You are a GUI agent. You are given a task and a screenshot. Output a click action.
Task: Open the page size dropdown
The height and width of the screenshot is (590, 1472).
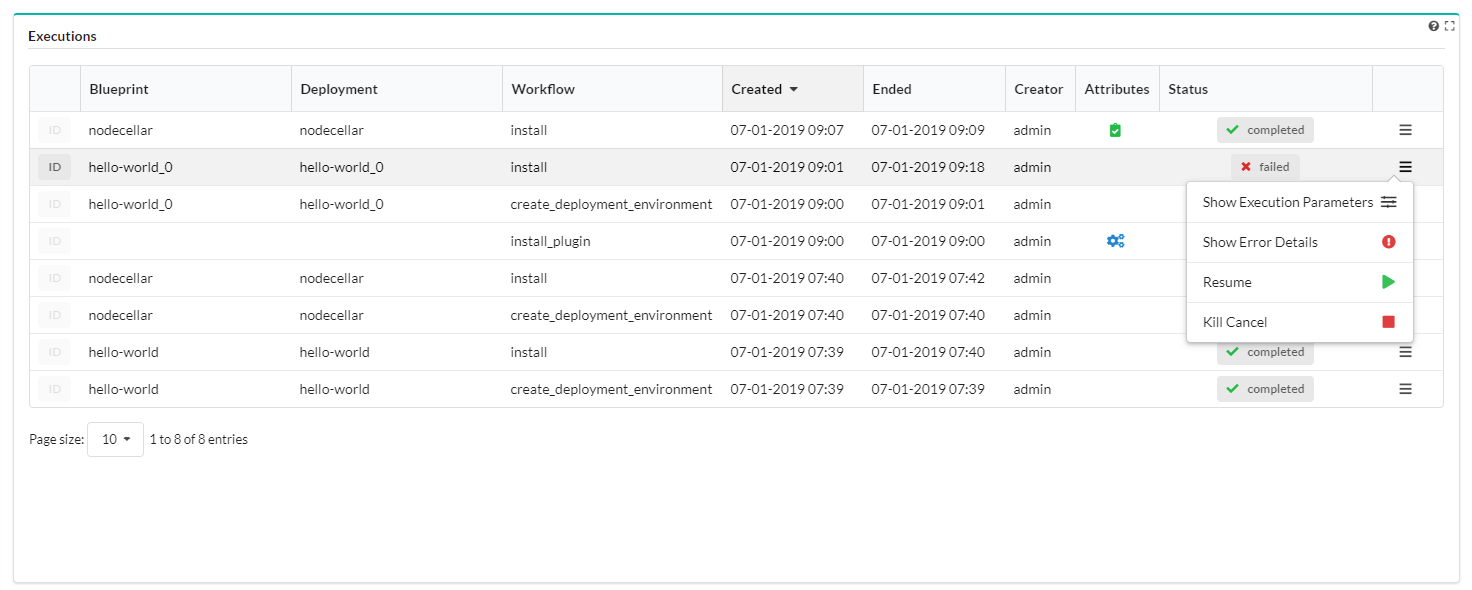115,439
